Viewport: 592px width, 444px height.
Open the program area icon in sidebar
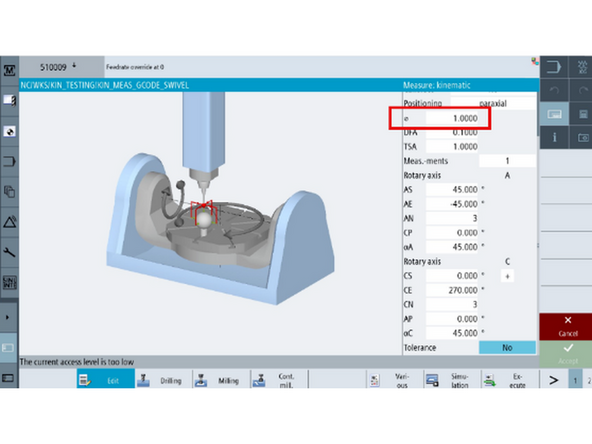[x=9, y=162]
